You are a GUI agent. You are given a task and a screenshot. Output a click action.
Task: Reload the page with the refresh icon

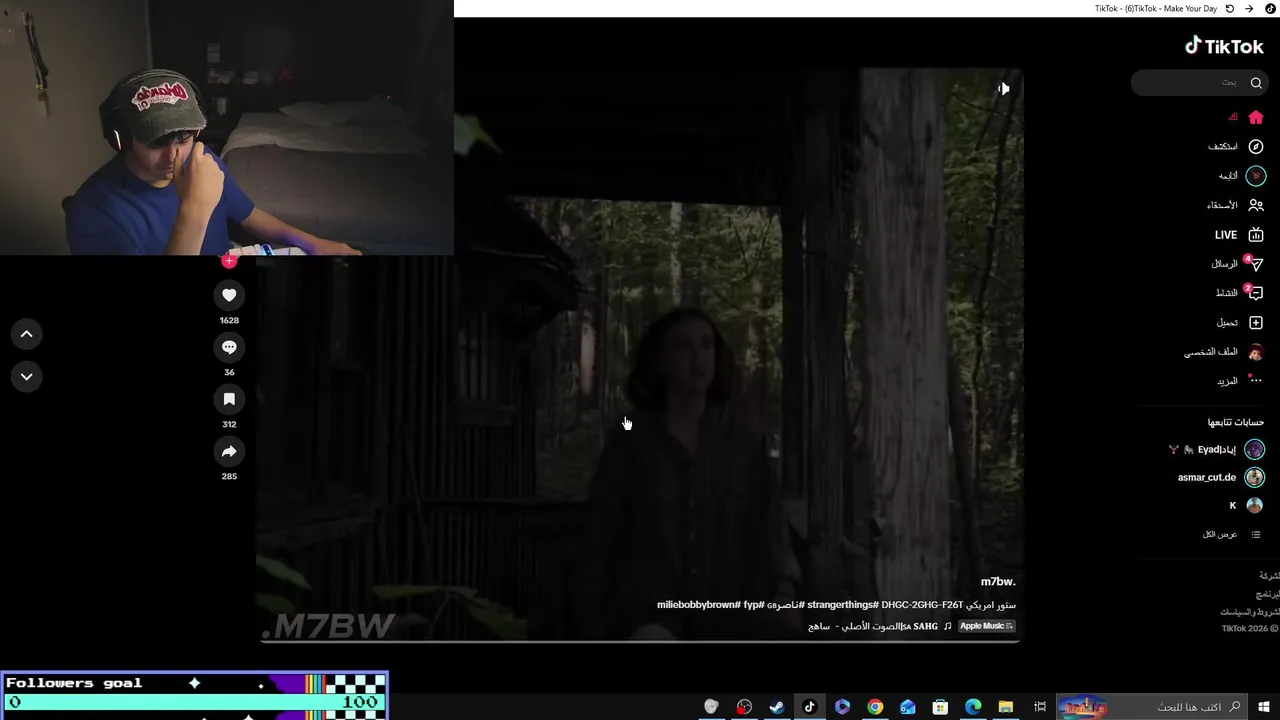(1230, 8)
